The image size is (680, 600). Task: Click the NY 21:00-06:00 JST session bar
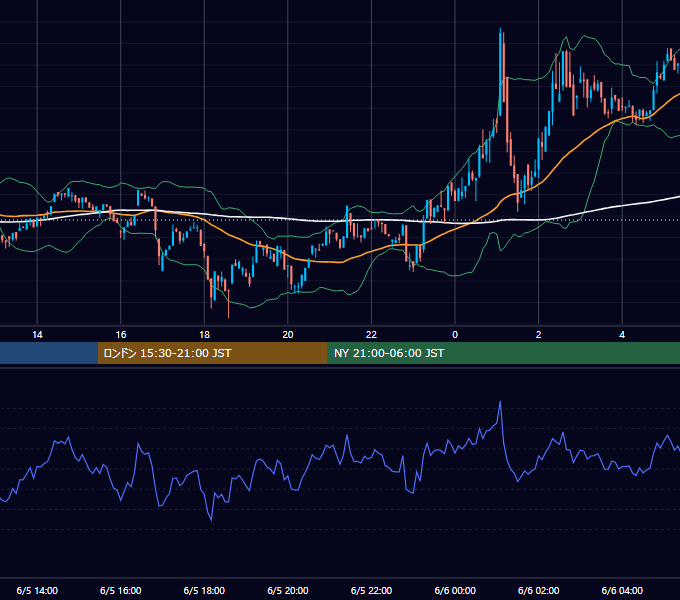click(503, 353)
